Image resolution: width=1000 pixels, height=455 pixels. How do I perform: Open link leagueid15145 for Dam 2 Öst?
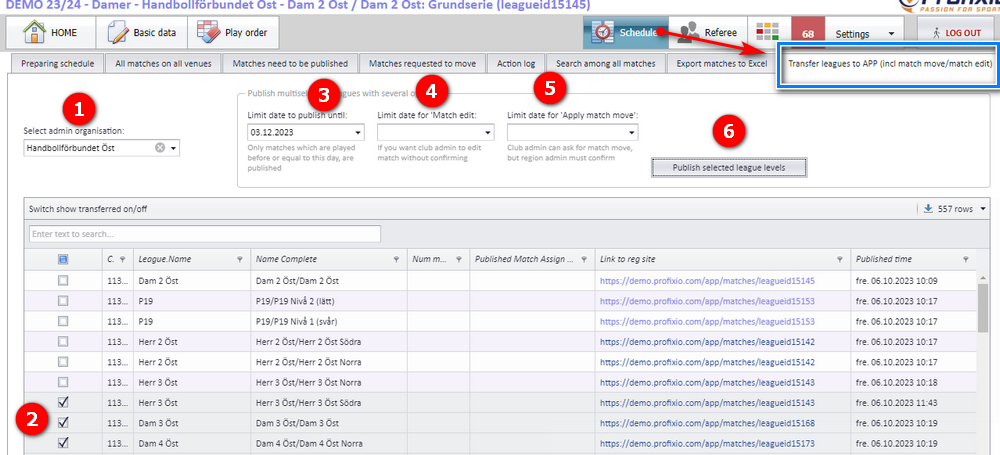point(707,280)
